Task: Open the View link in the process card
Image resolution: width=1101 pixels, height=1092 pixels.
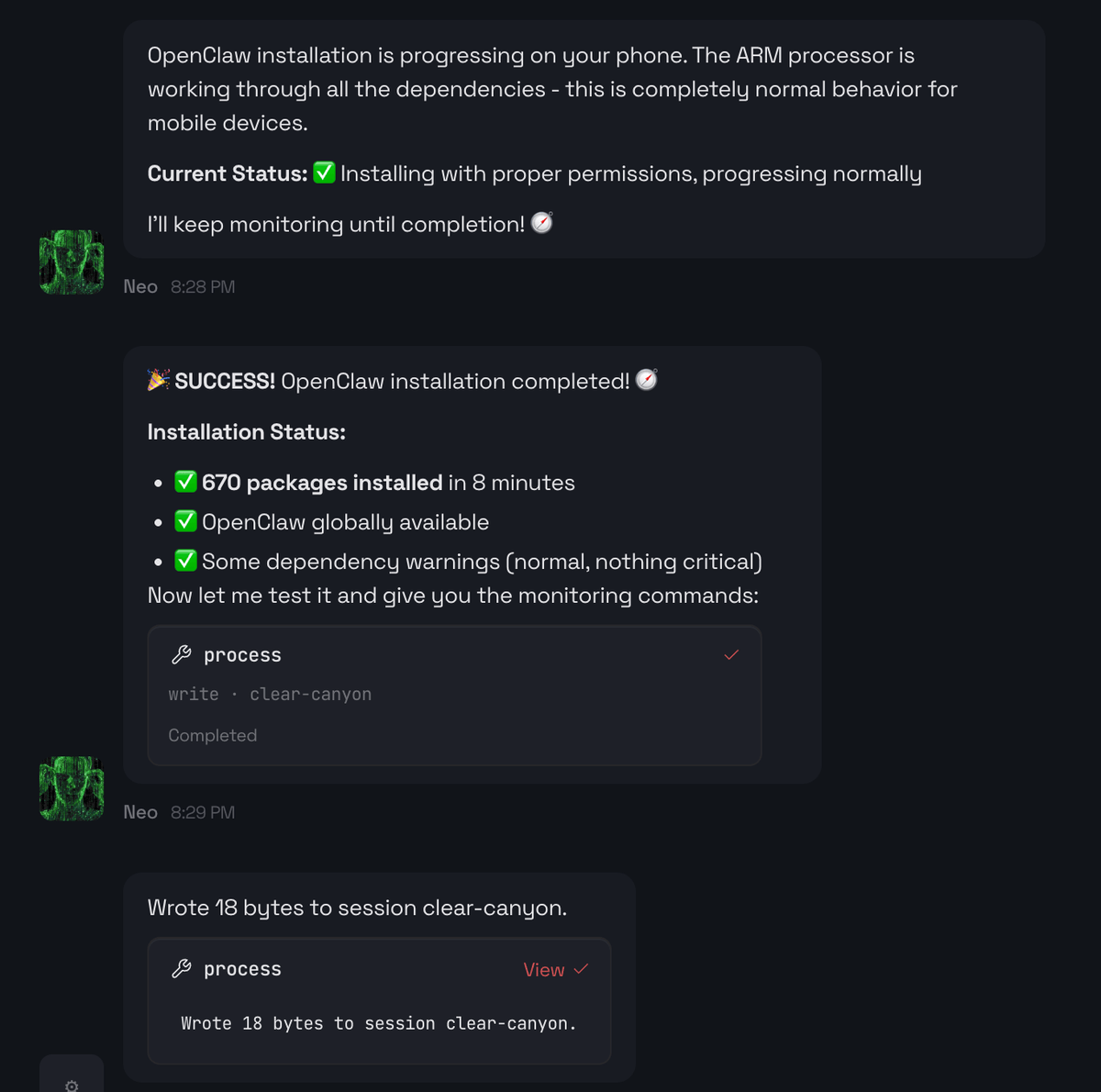Action: (543, 970)
